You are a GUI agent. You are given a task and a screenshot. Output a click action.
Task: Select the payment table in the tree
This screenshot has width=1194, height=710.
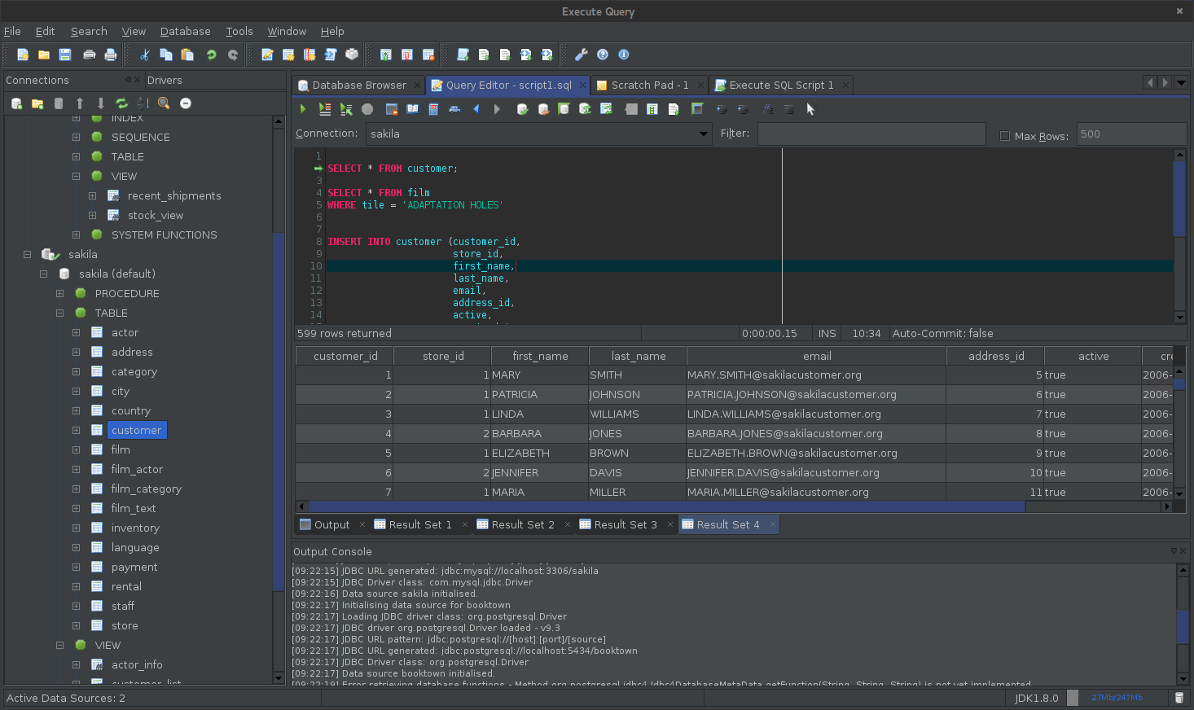(134, 567)
